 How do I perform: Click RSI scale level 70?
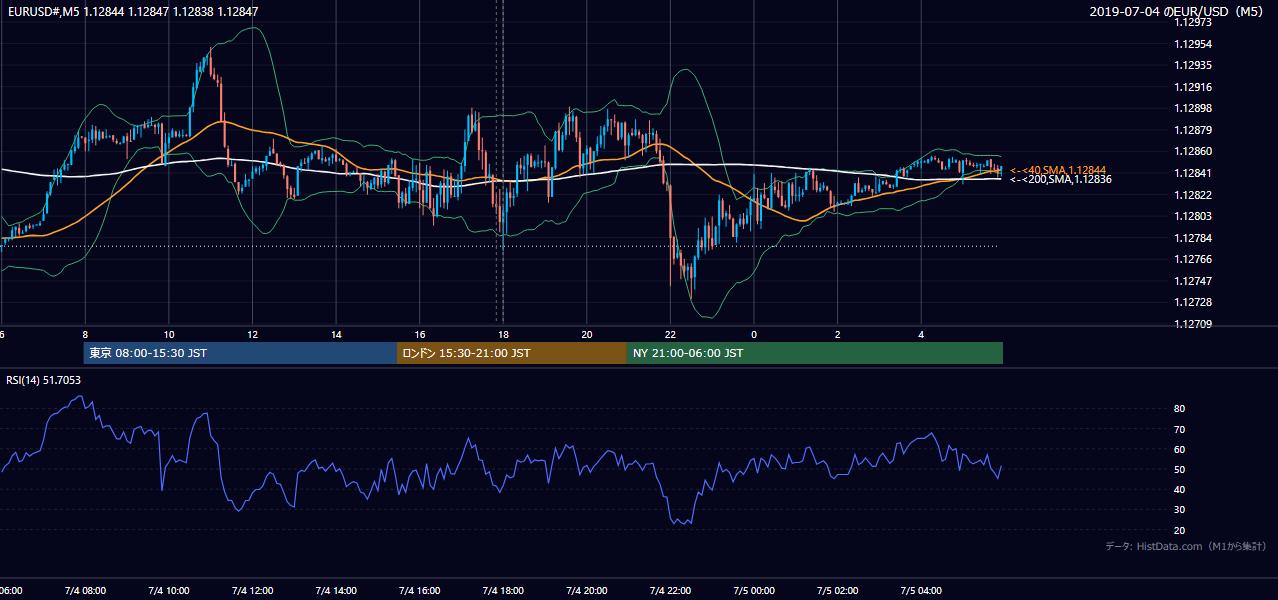click(x=1179, y=430)
